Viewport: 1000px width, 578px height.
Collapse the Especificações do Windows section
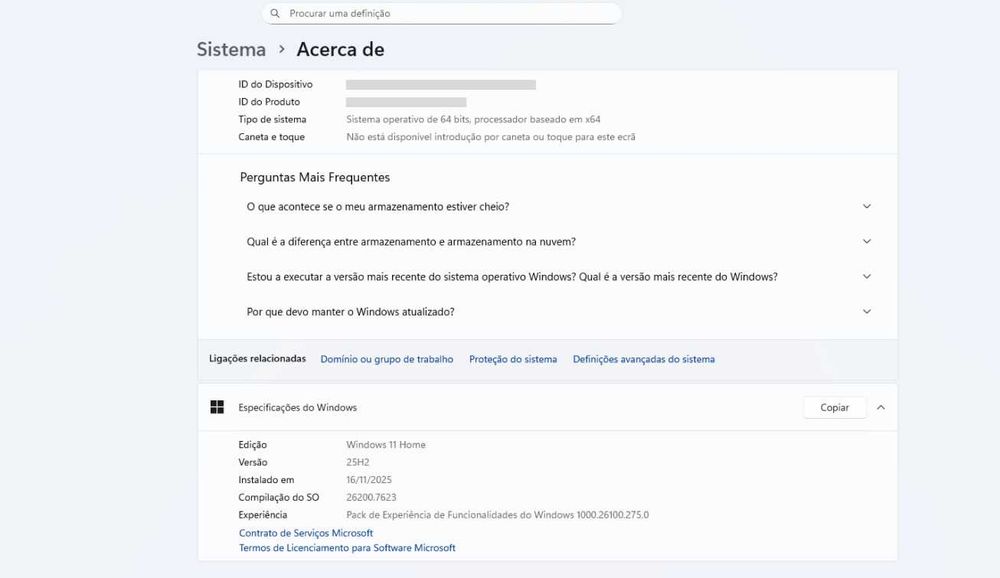coord(881,407)
